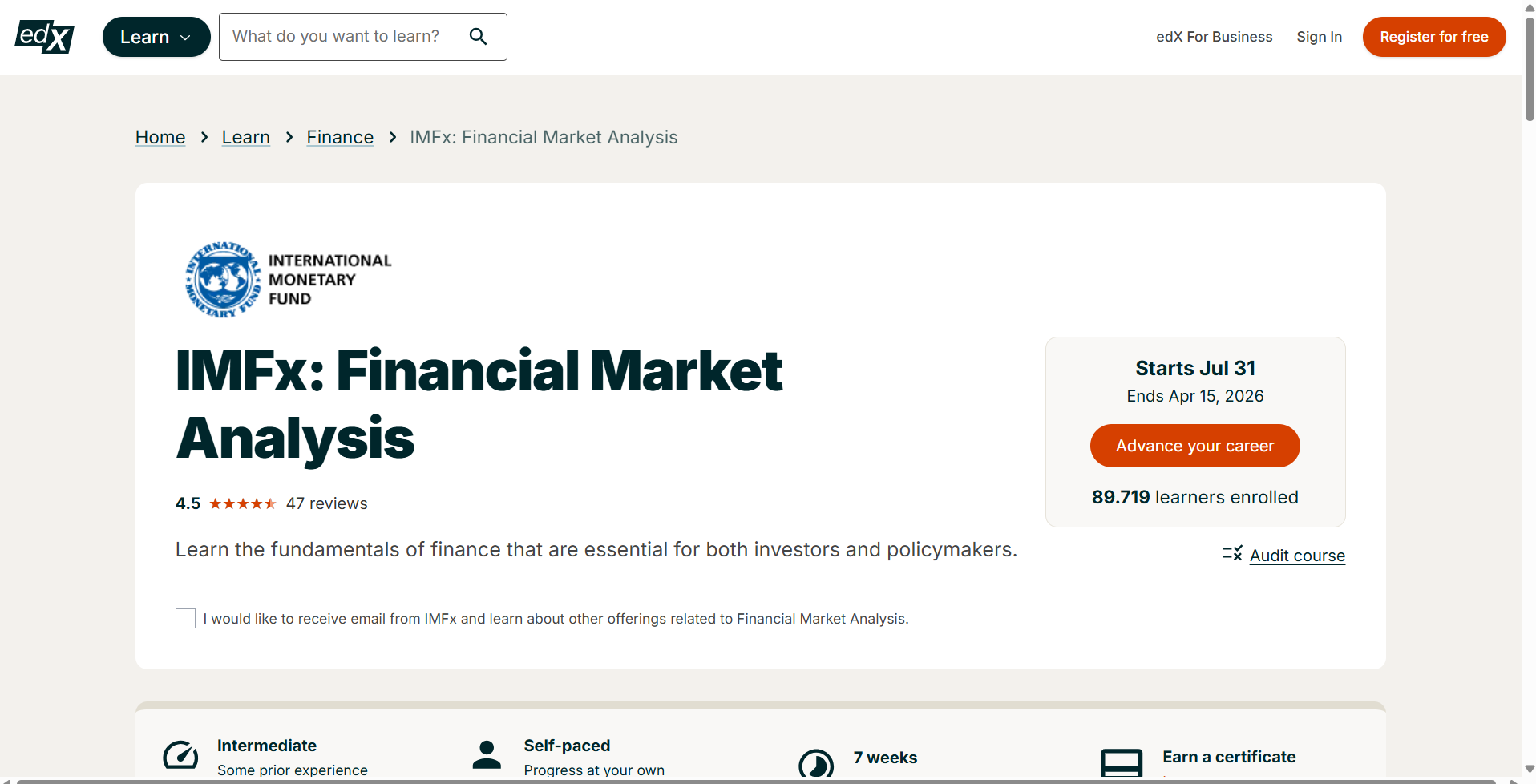Click the edX For Business menu item
This screenshot has width=1536, height=784.
[1213, 36]
